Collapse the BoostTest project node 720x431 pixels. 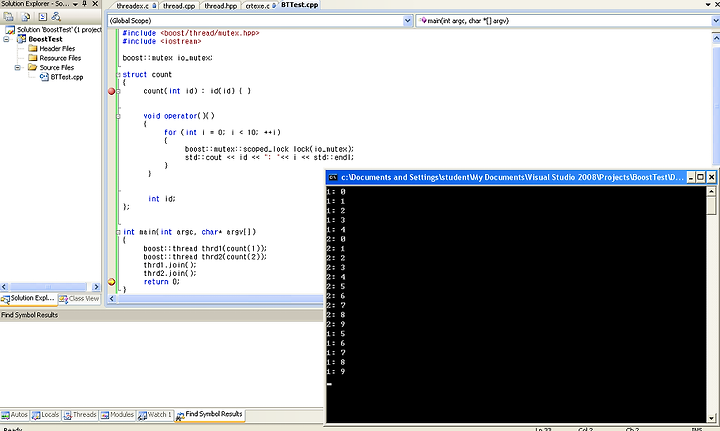click(x=6, y=39)
